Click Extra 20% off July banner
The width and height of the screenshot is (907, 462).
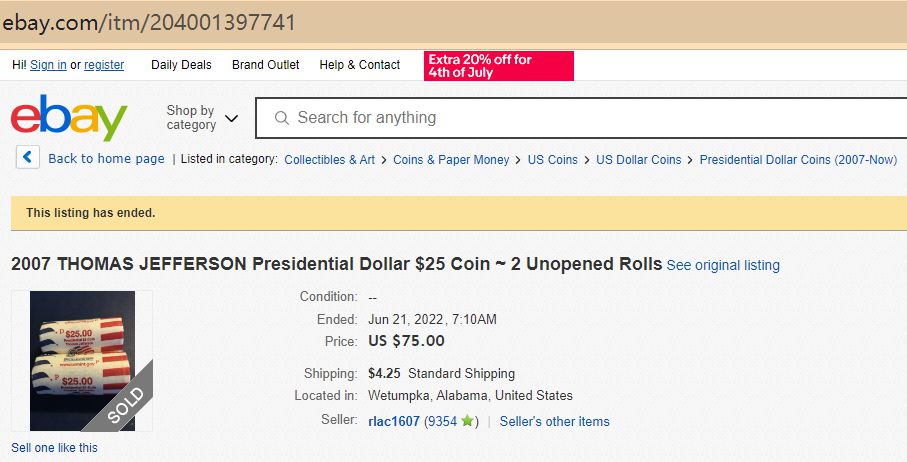499,66
